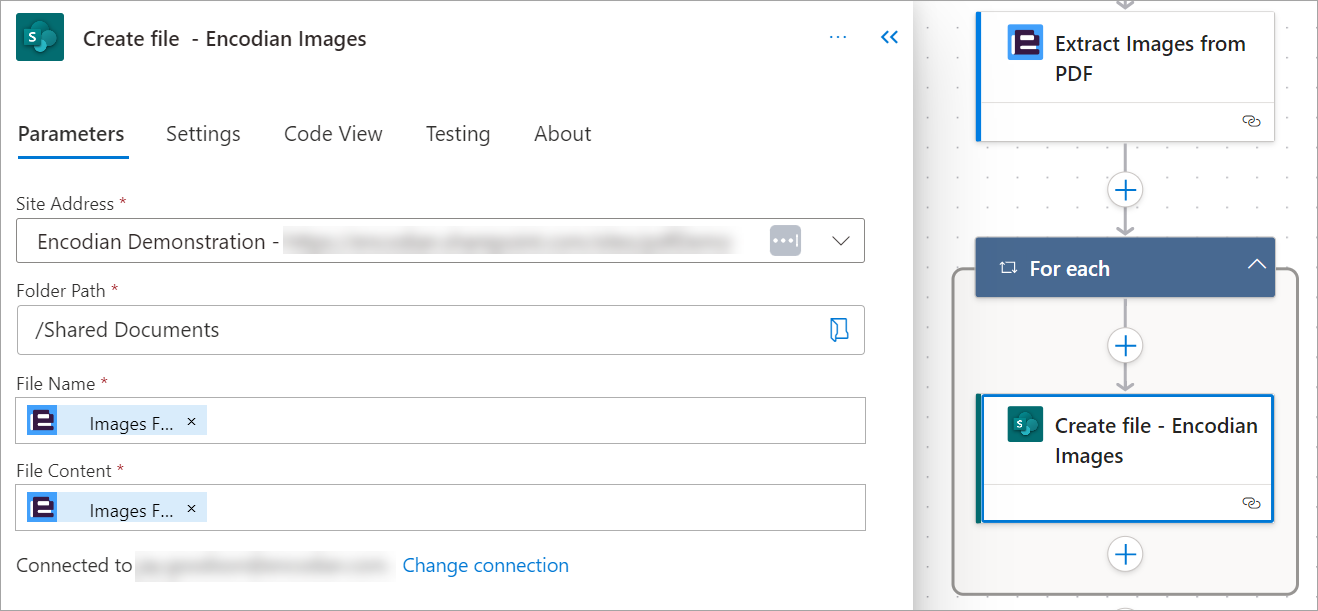Open the folder picker icon in Folder Path

click(839, 330)
